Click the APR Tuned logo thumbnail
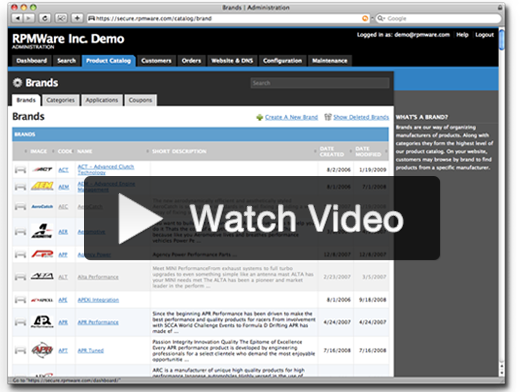The width and height of the screenshot is (520, 392). click(42, 350)
